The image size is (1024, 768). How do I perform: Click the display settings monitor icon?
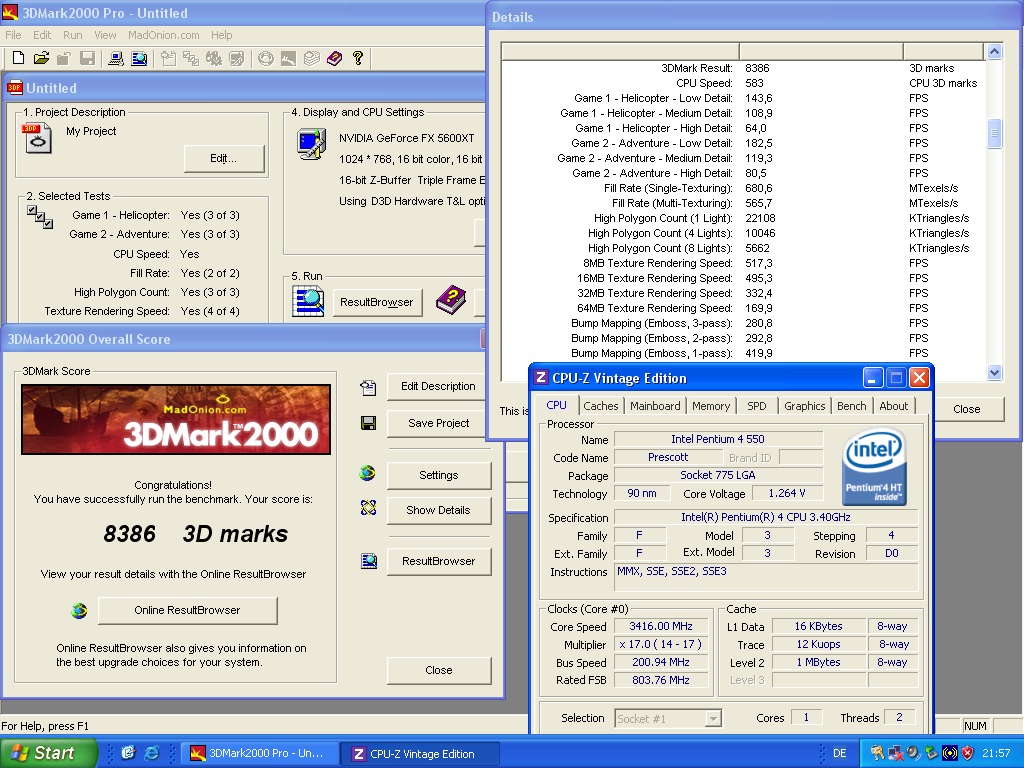(312, 144)
